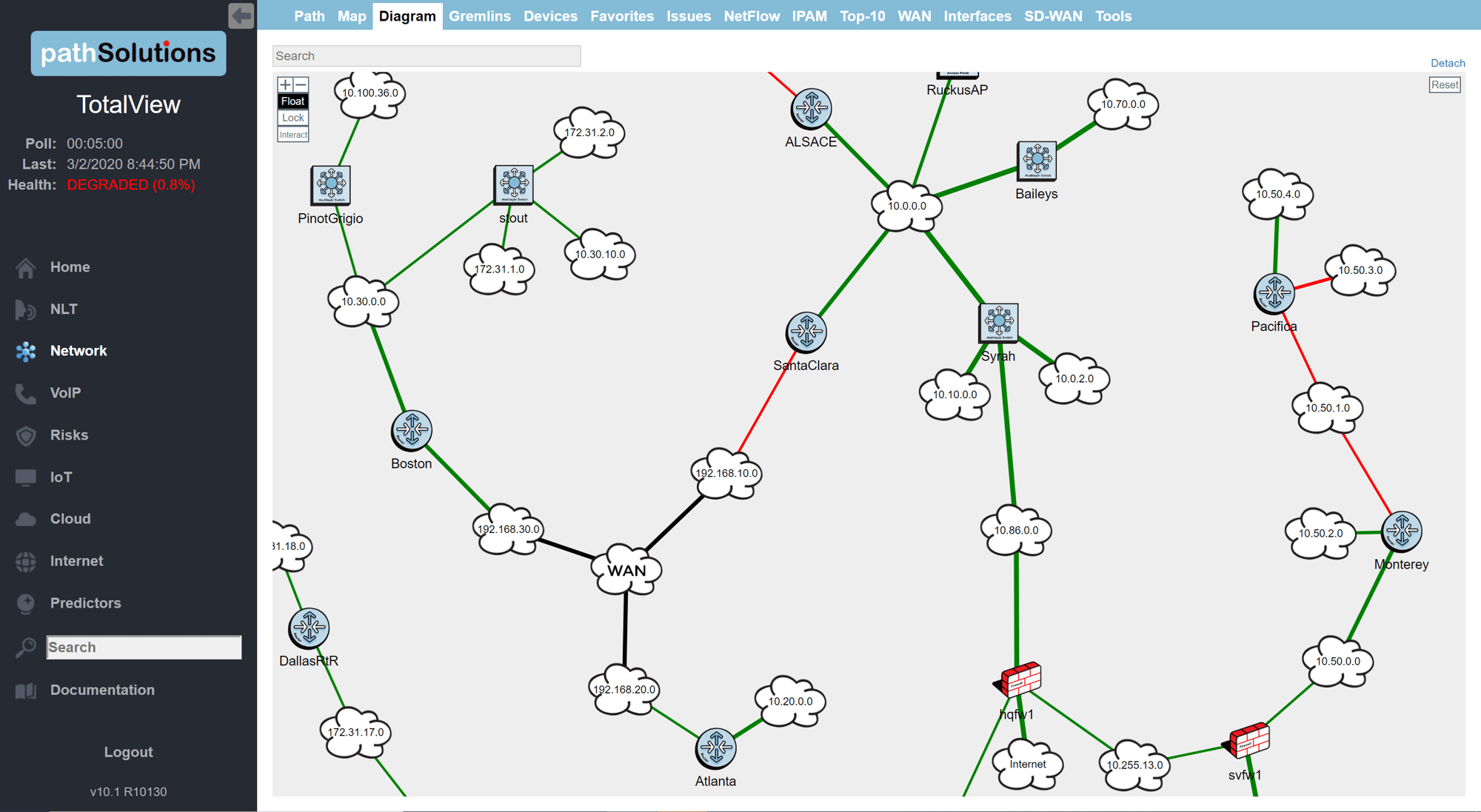1481x812 pixels.
Task: Select the stout multilayer switch icon
Action: [514, 184]
